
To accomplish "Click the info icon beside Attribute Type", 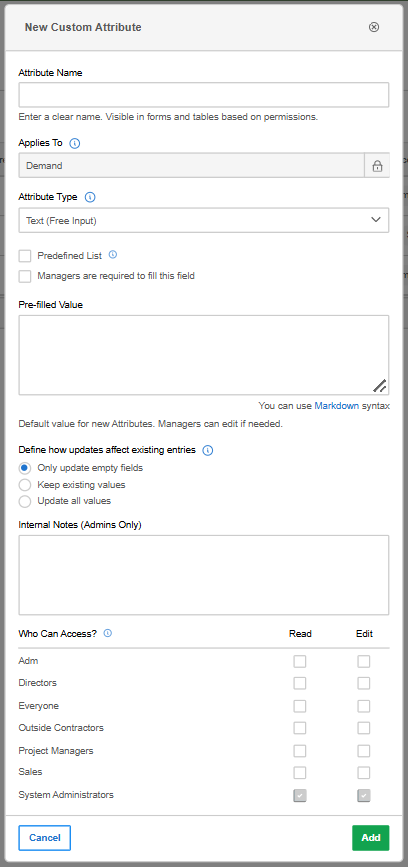I will click(90, 197).
